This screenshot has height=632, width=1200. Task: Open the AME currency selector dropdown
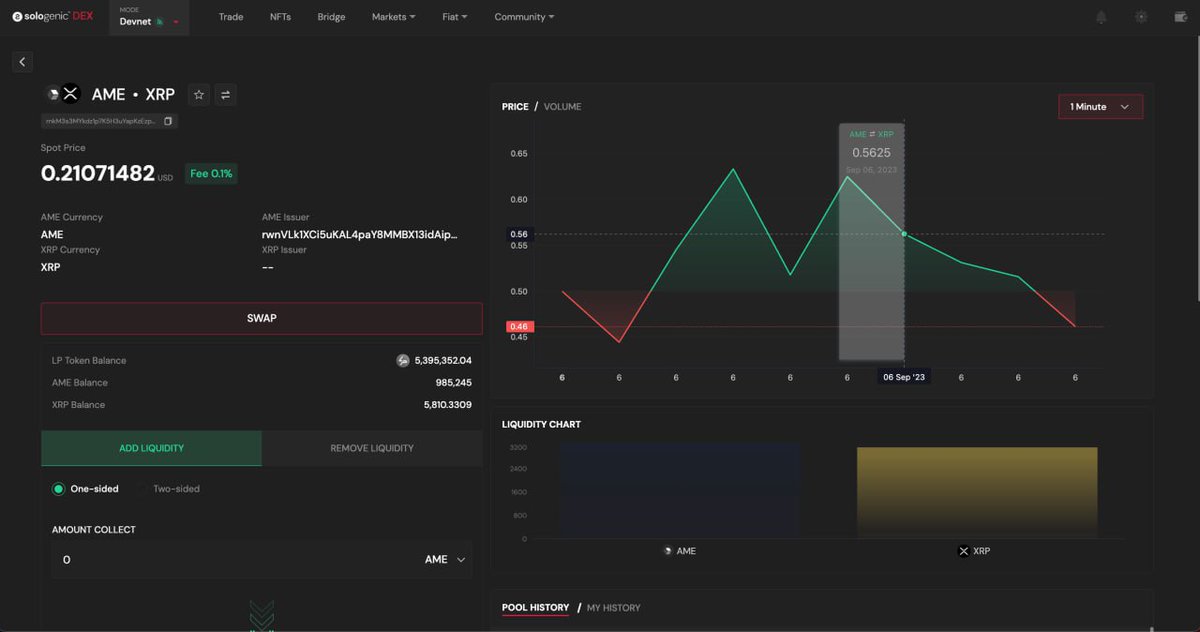click(x=446, y=560)
